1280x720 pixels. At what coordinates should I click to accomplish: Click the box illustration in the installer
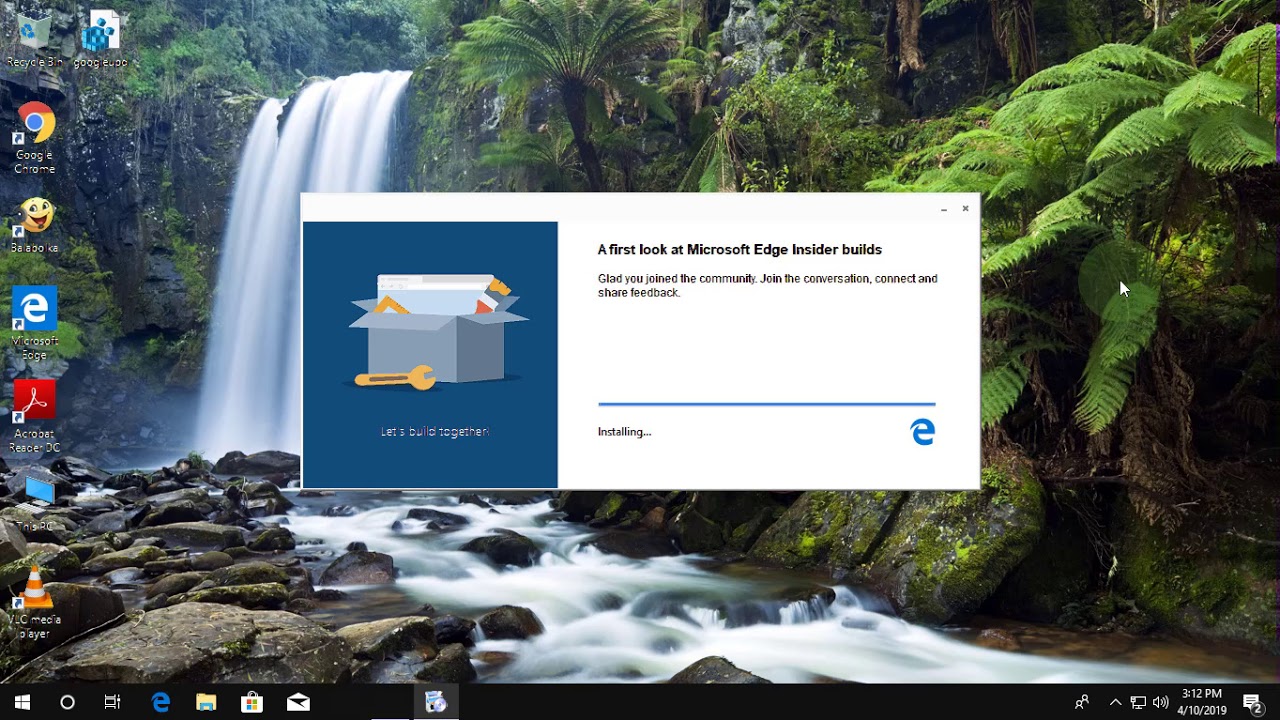(x=438, y=332)
